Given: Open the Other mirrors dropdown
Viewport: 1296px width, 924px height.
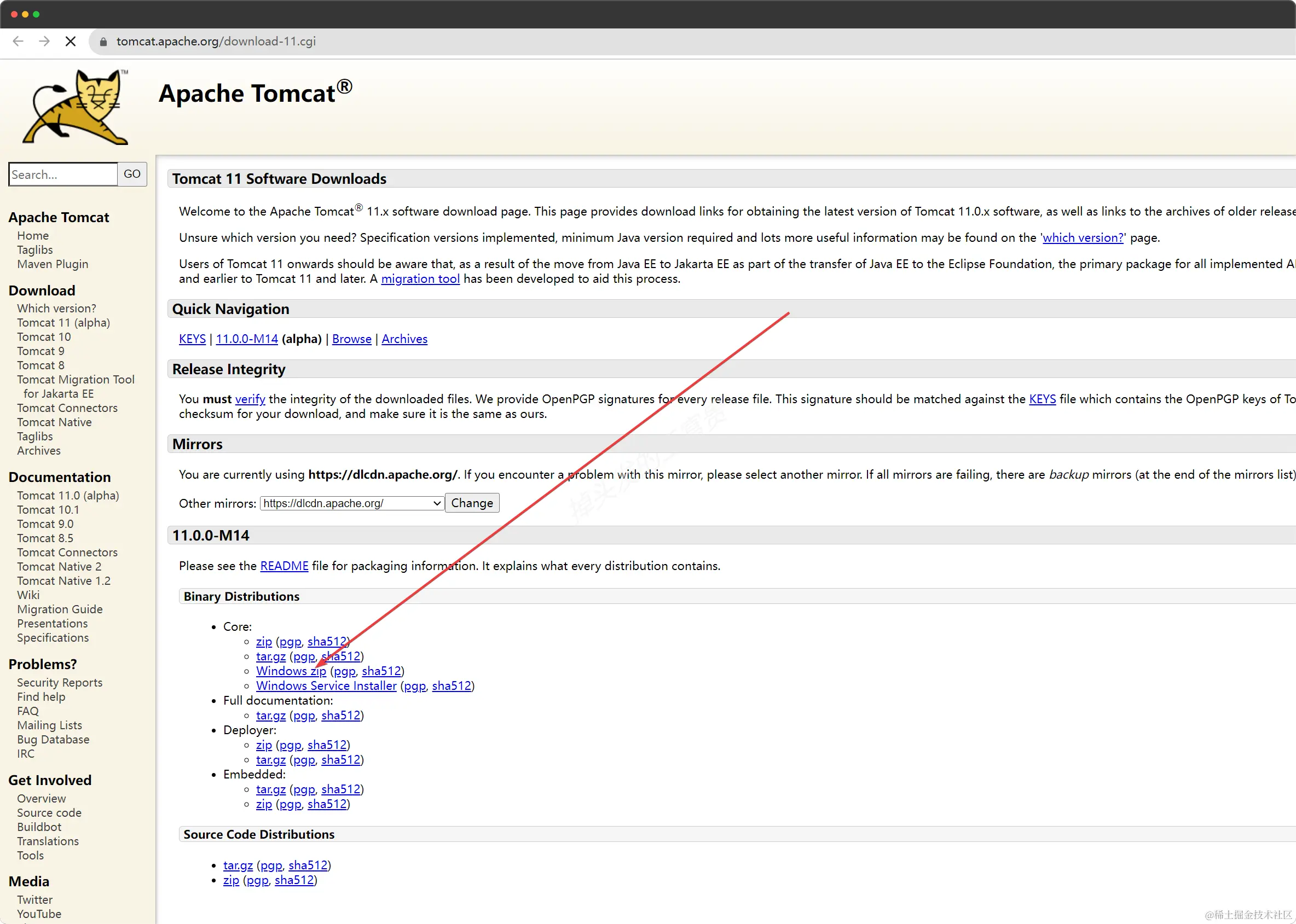Looking at the screenshot, I should (352, 503).
